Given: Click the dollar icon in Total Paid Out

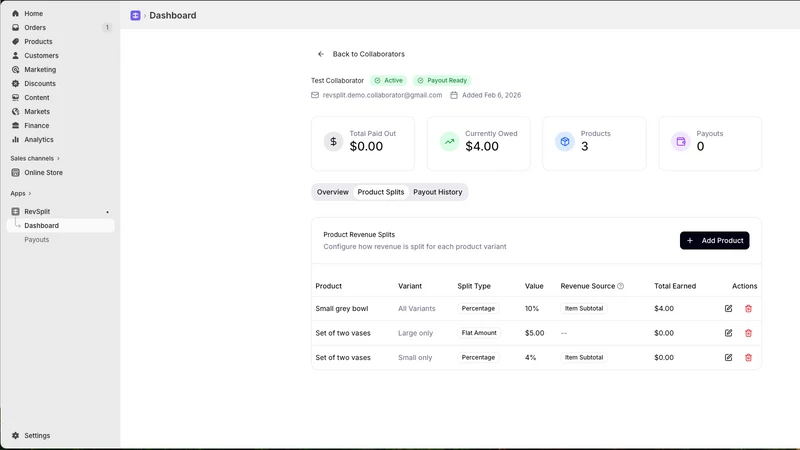Looking at the screenshot, I should click(333, 141).
